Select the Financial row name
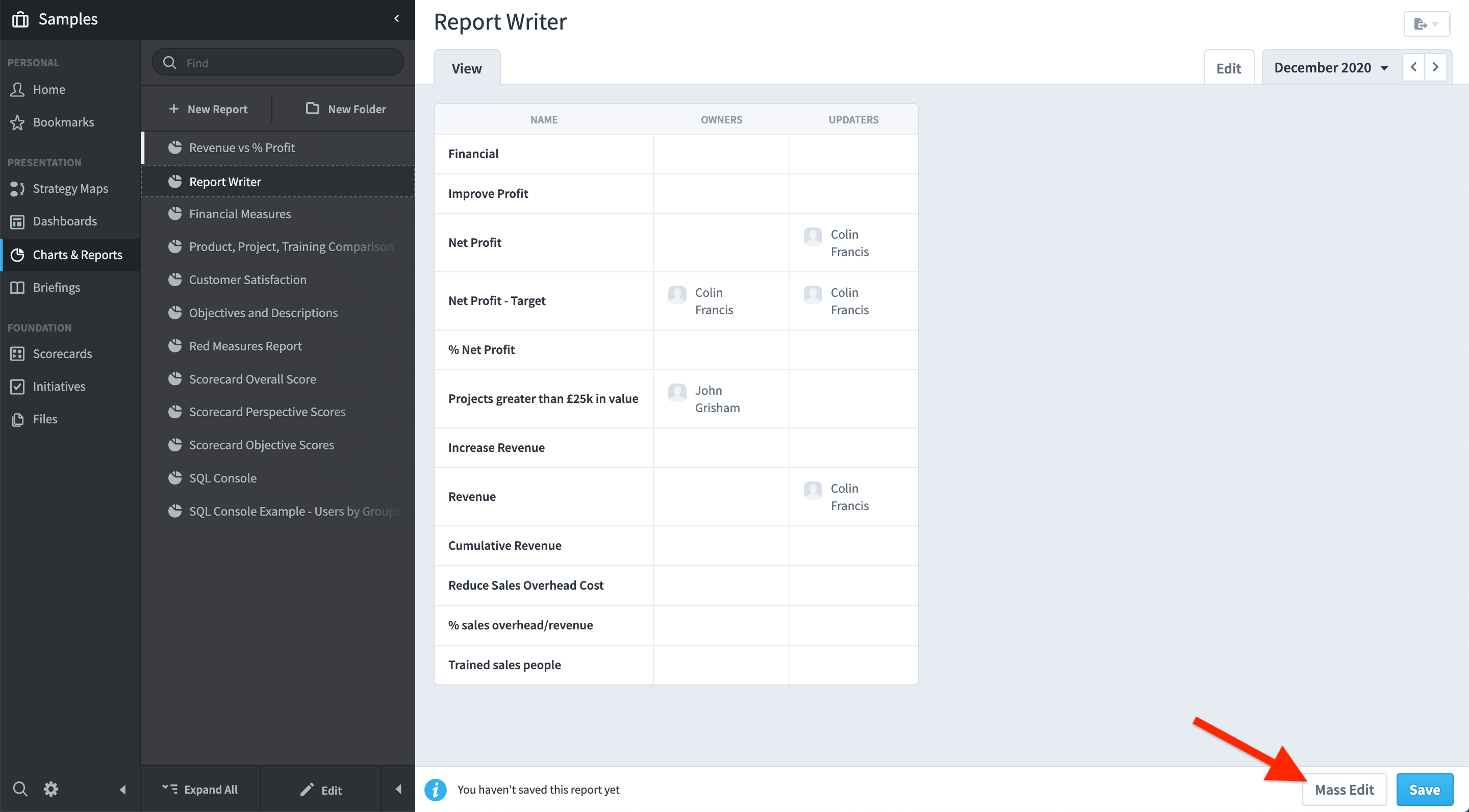The width and height of the screenshot is (1469, 812). (x=473, y=154)
